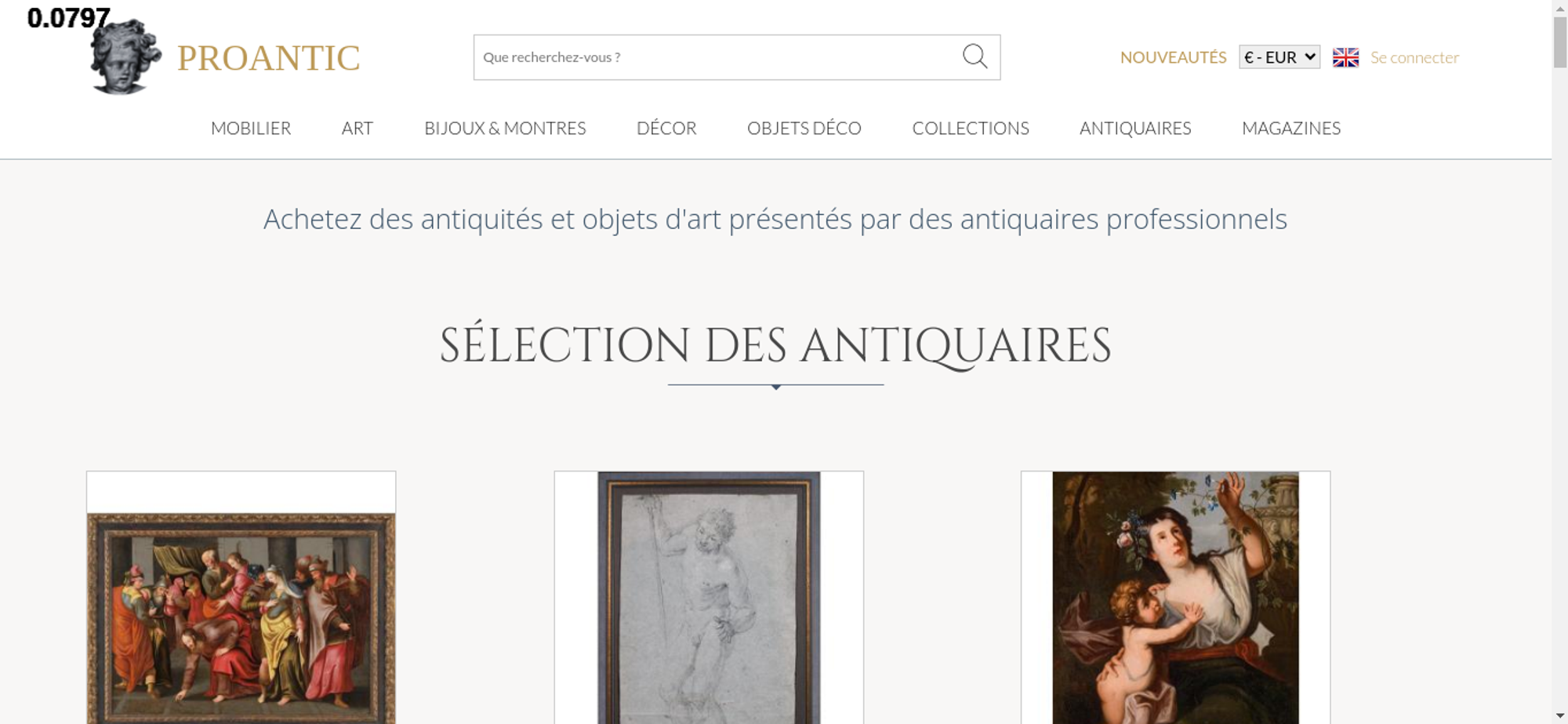Click the Se connecter login link
This screenshot has height=724, width=1568.
[x=1414, y=57]
